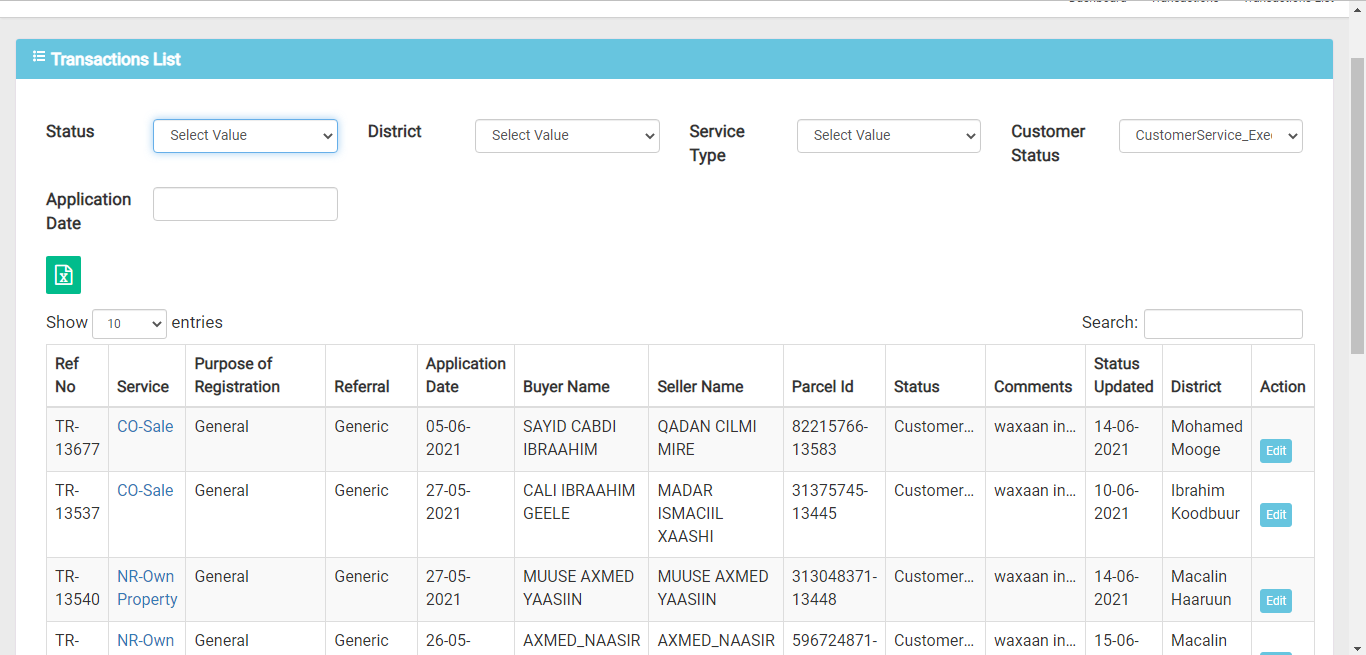Image resolution: width=1366 pixels, height=655 pixels.
Task: Click the page vertical scrollbar
Action: coord(1357,205)
